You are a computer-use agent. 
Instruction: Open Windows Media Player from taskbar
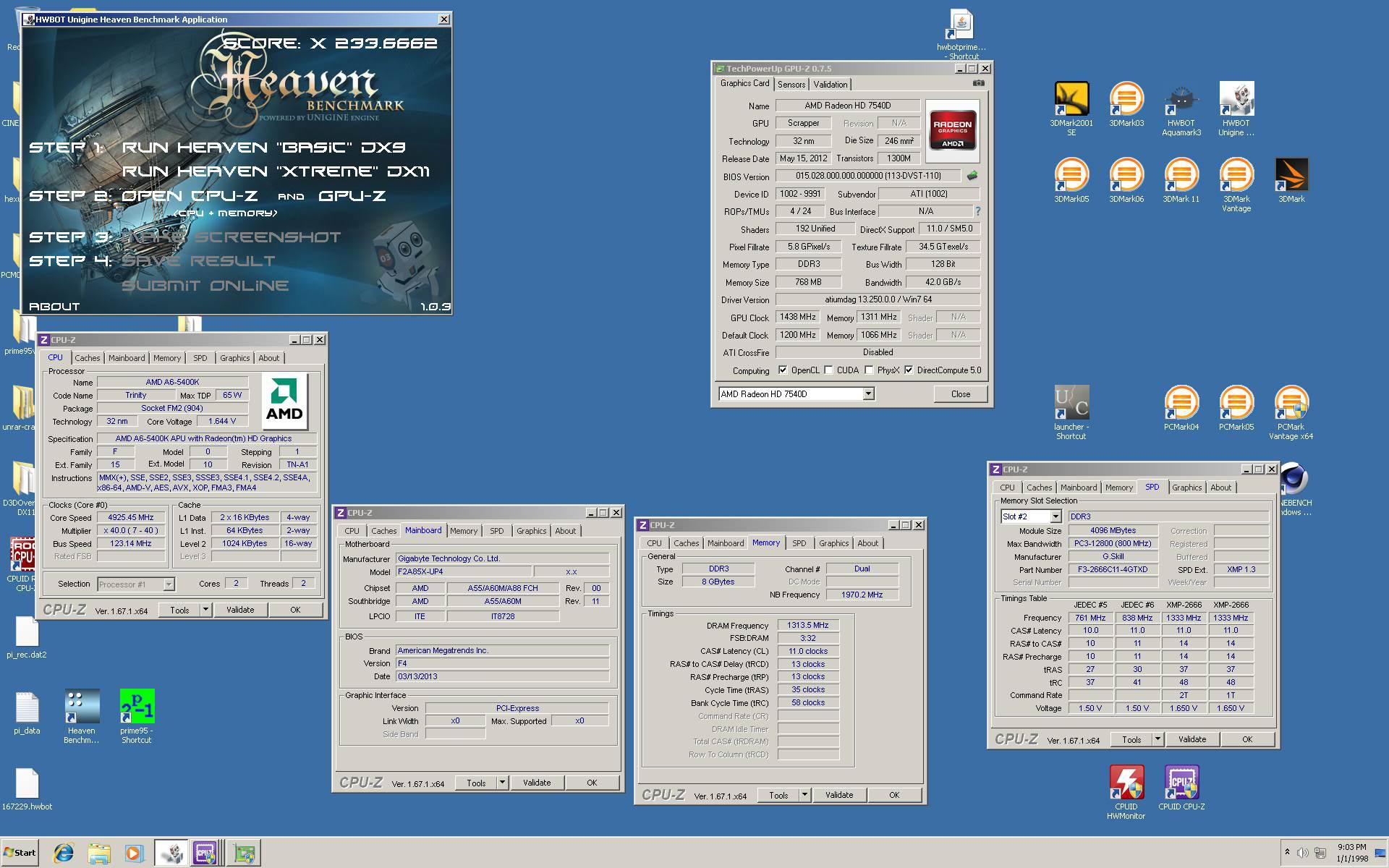click(x=134, y=854)
